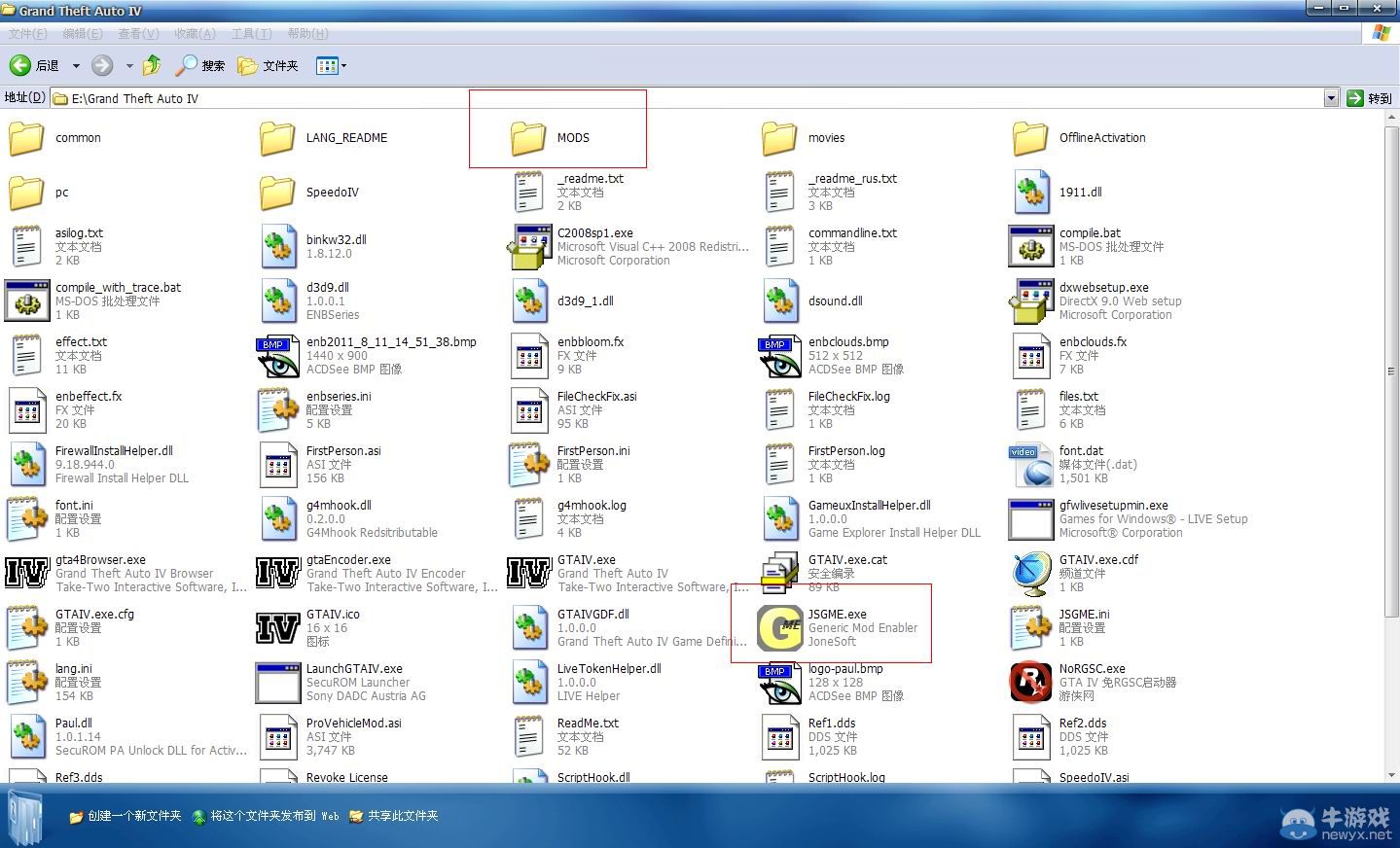
Task: Open the Help (帮助) menu
Action: (307, 33)
